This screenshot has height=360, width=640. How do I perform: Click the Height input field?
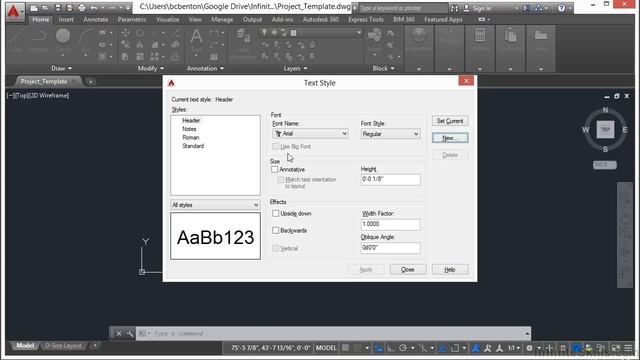click(x=391, y=180)
